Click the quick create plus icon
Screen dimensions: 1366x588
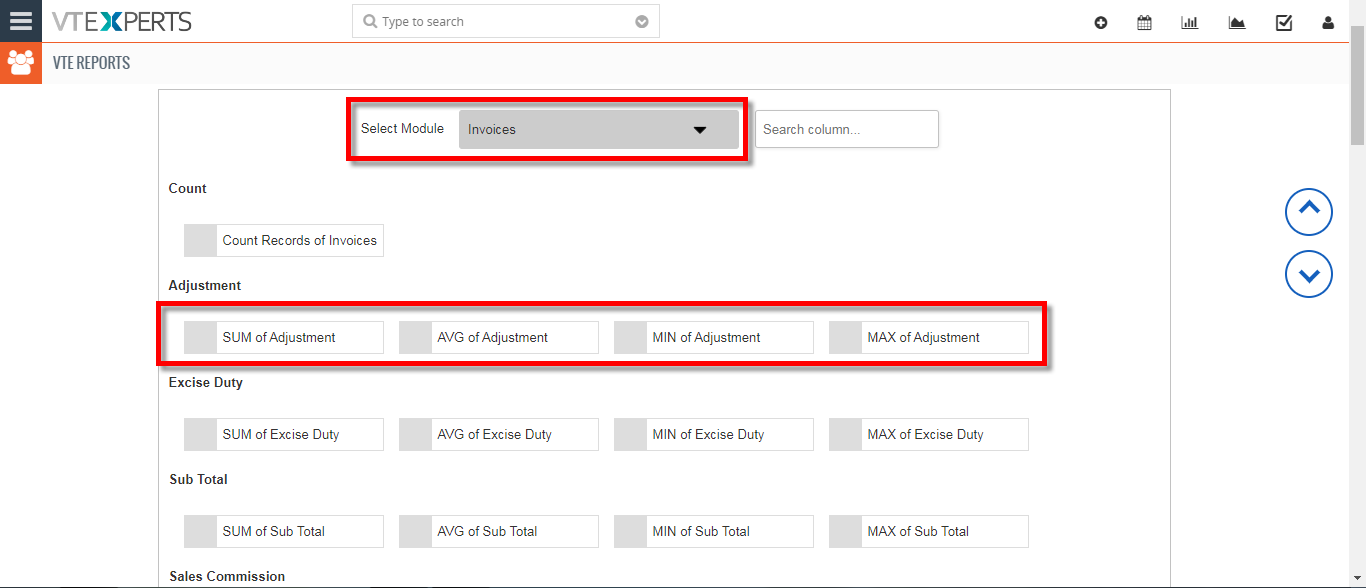click(1101, 22)
